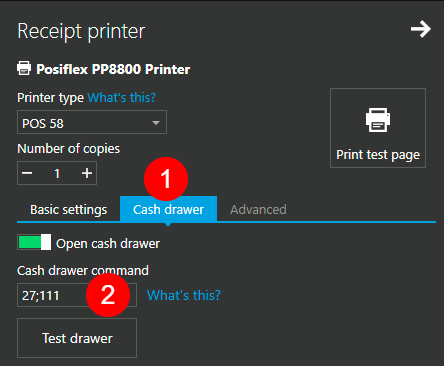Switch to the Basic settings tab
The width and height of the screenshot is (444, 366).
69,210
